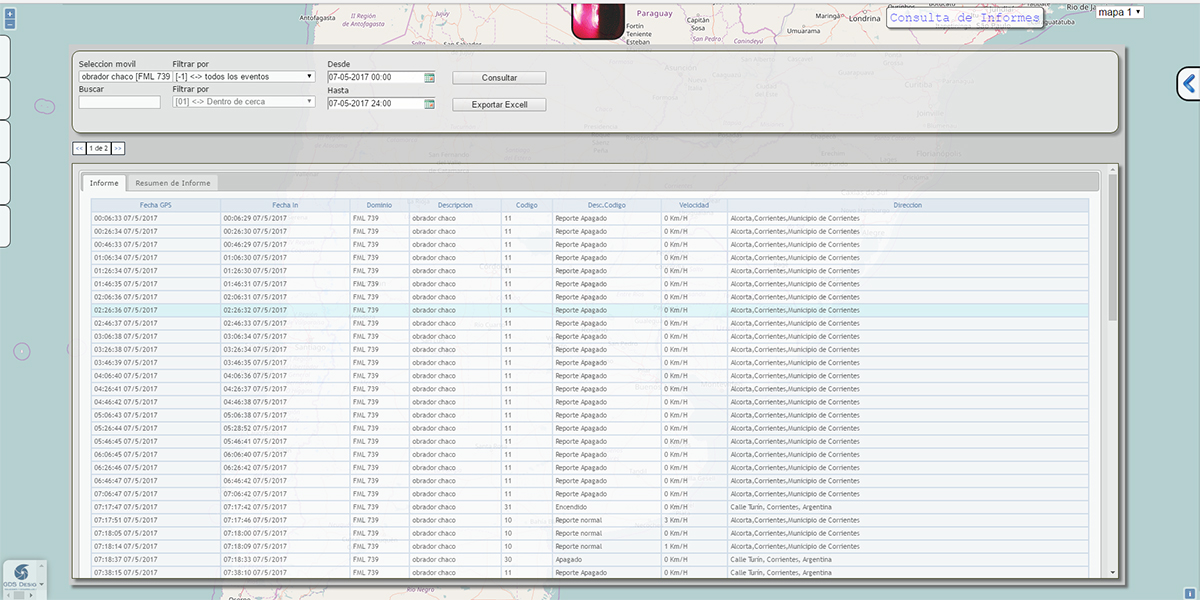This screenshot has width=1200, height=600.
Task: Sort by the Fecha in column header
Action: pos(285,205)
